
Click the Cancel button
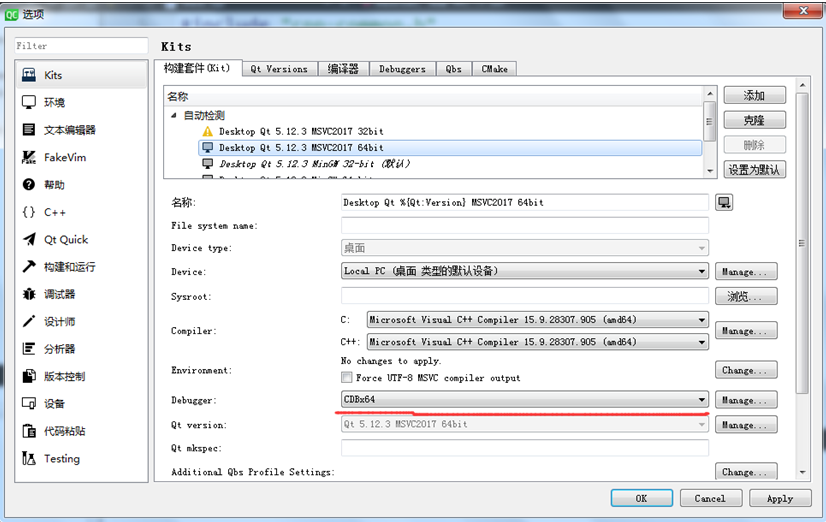click(711, 498)
